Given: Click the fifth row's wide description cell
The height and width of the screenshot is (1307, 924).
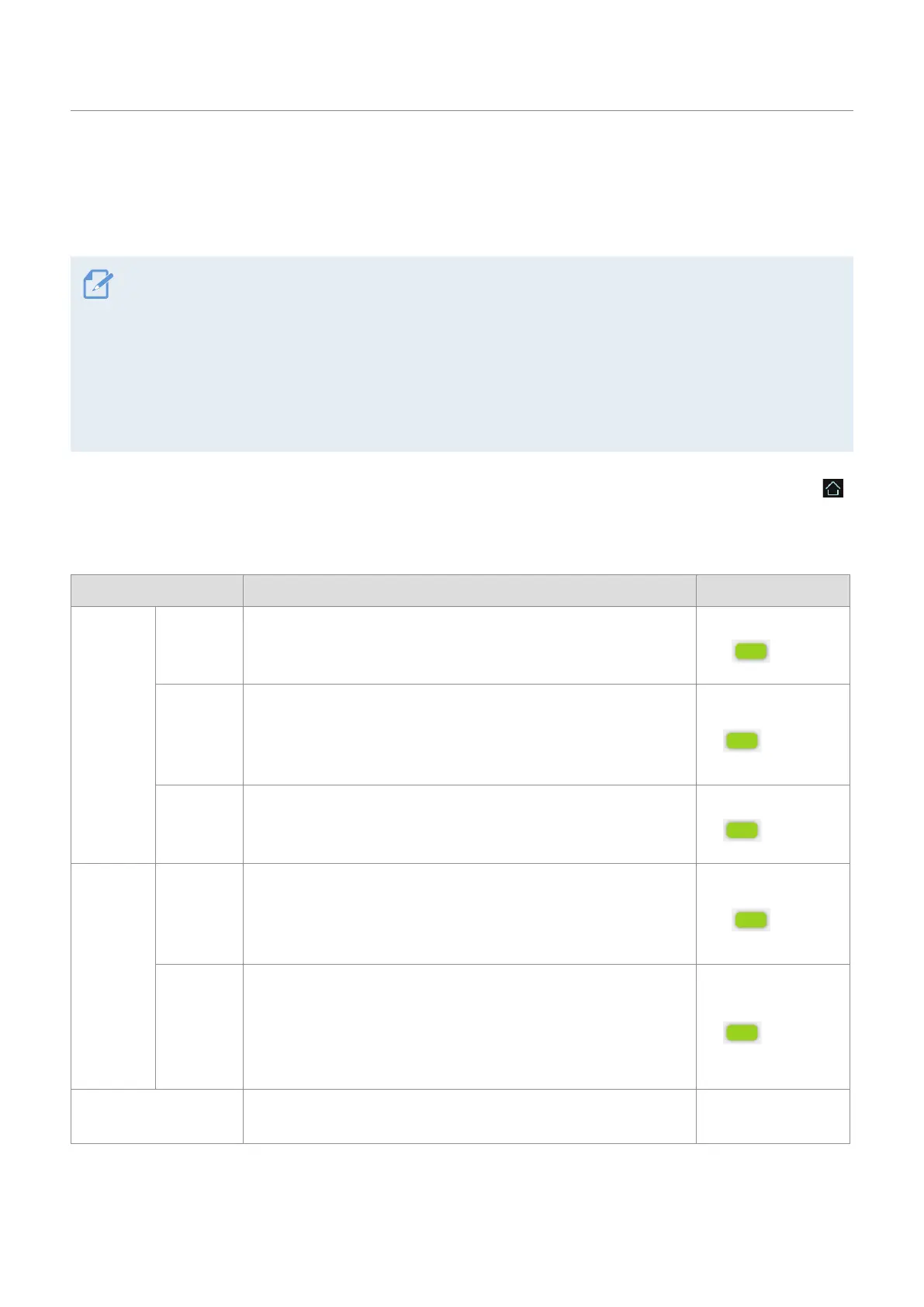Looking at the screenshot, I should point(469,1026).
